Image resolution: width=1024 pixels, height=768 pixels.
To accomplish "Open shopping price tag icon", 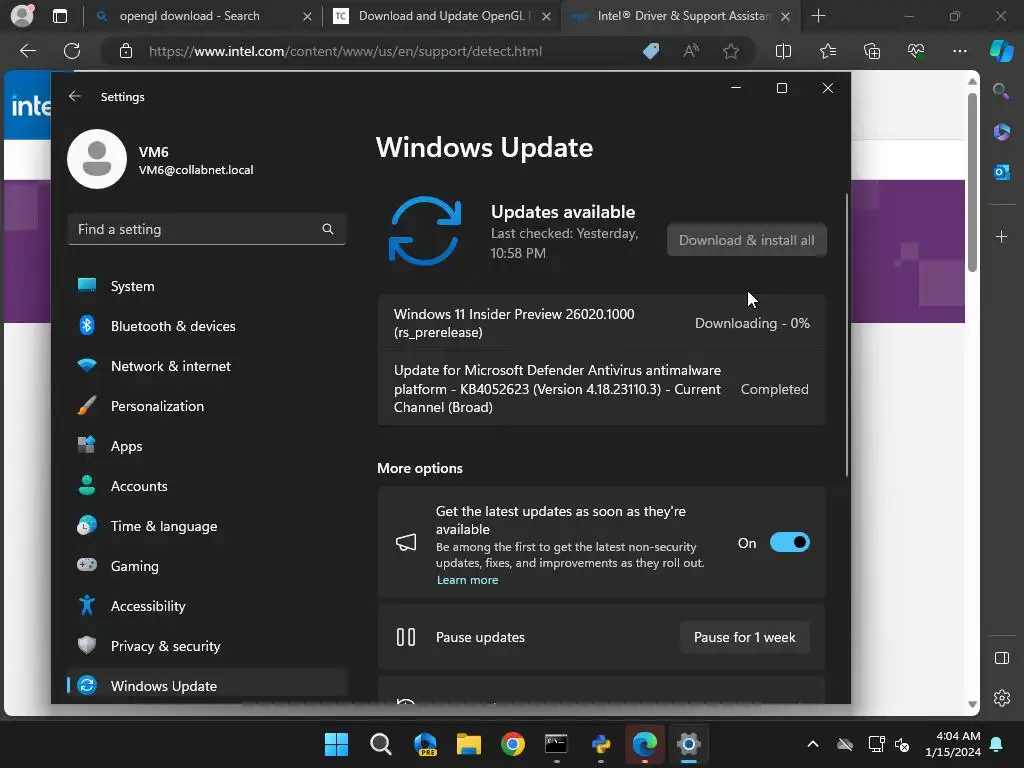I will coord(651,51).
